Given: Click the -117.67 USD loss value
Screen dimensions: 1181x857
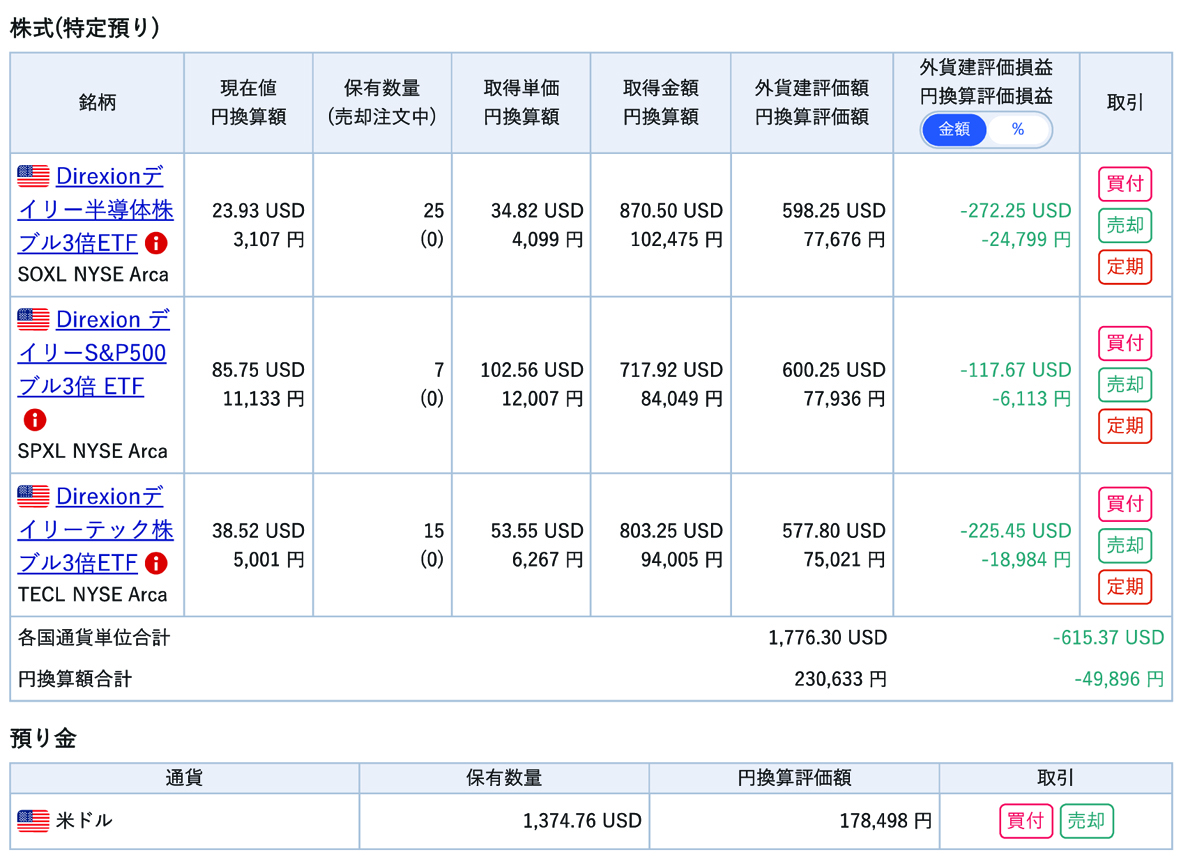Looking at the screenshot, I should coord(1015,370).
